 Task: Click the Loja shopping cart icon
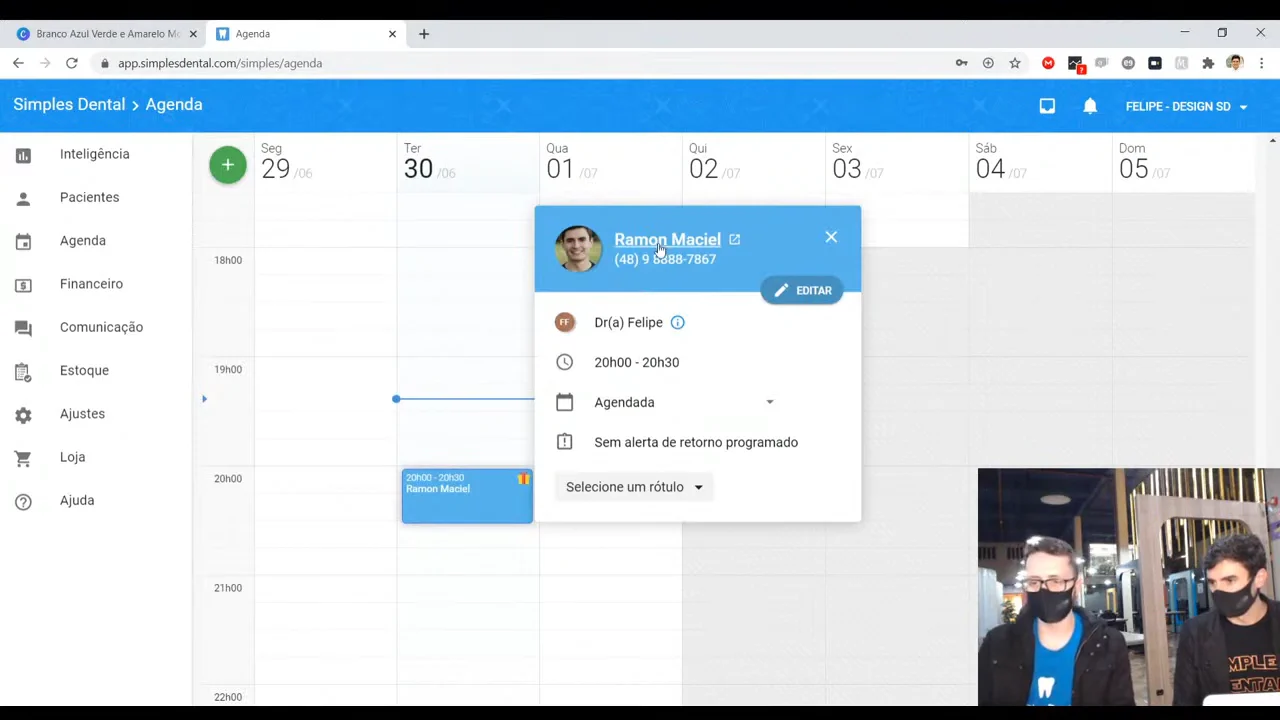(x=23, y=458)
